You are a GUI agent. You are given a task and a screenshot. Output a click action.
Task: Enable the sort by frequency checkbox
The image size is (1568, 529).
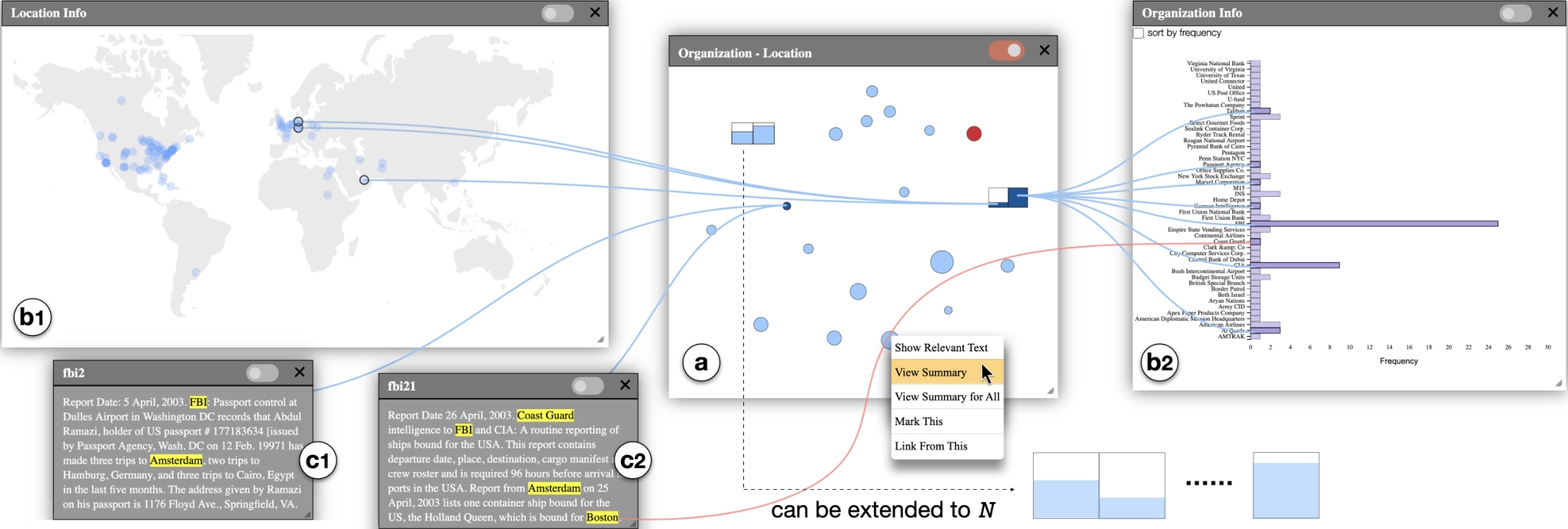pos(1138,33)
